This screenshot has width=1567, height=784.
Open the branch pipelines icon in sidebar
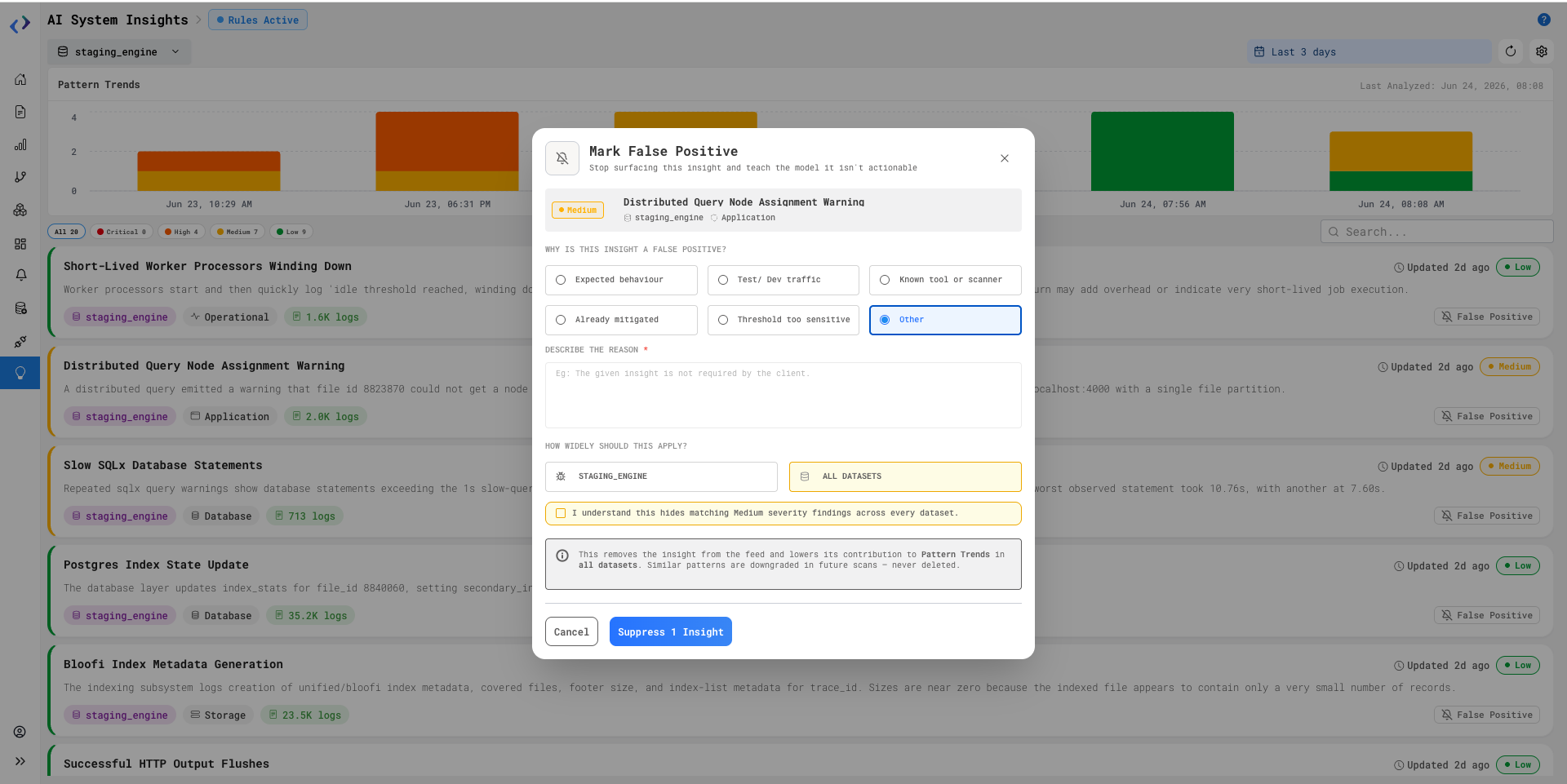click(20, 177)
